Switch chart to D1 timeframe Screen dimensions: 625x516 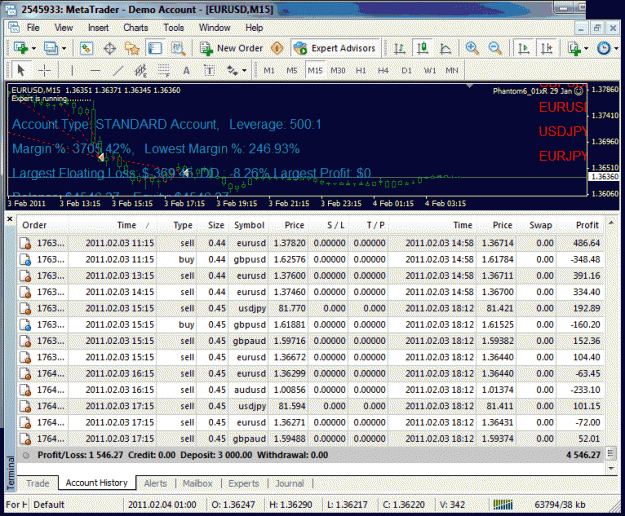[406, 71]
